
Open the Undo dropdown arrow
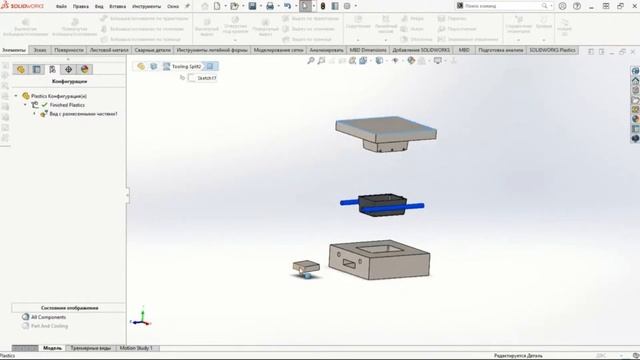click(x=296, y=6)
